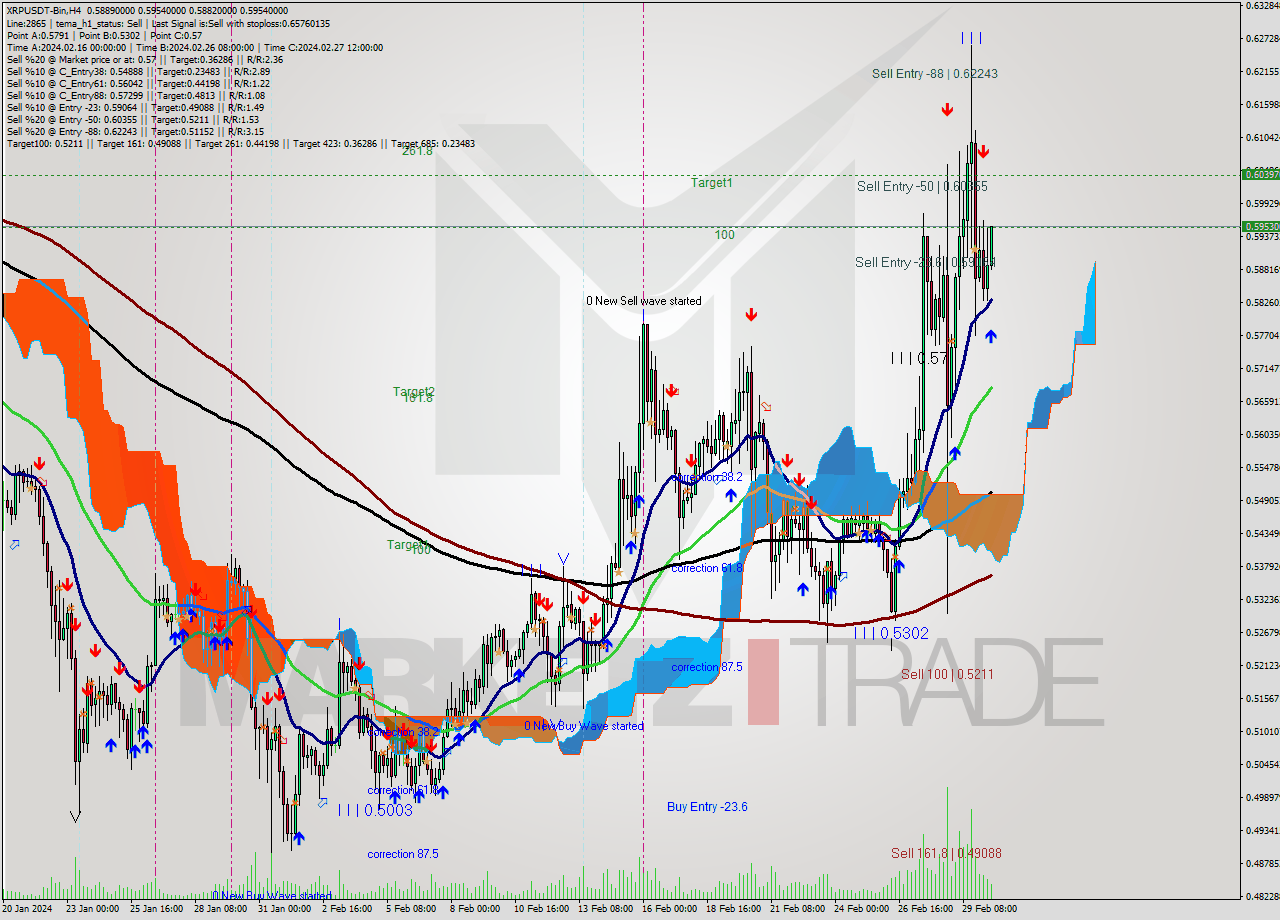Click the '24 Feb 00:00' date label
The height and width of the screenshot is (920, 1280).
coord(862,909)
